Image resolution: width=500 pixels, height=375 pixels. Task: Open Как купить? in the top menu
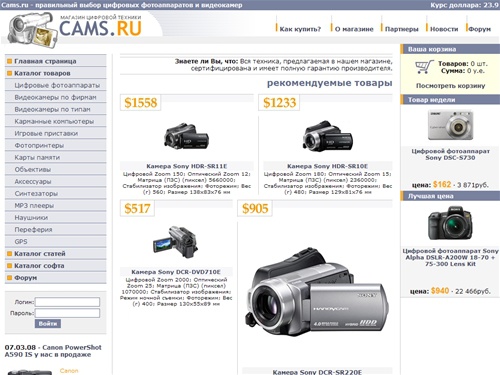[x=300, y=29]
